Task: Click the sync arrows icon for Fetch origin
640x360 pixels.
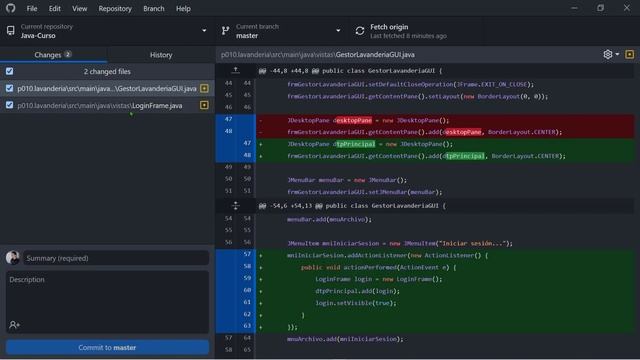Action: 360,31
